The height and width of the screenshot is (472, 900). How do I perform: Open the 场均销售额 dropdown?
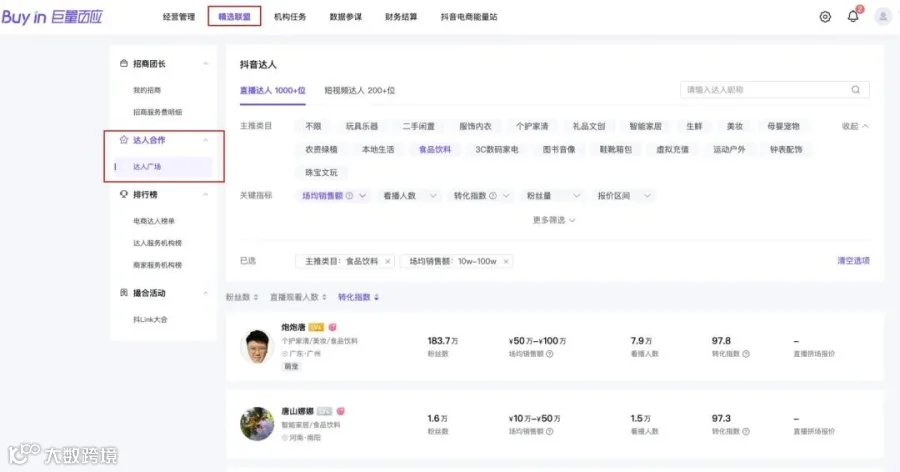pyautogui.click(x=333, y=195)
